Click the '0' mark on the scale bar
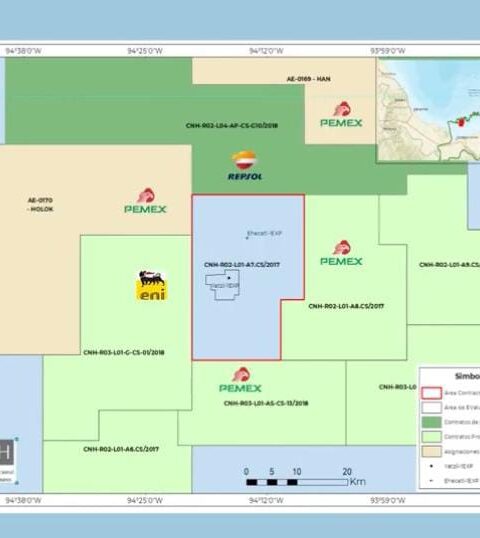This screenshot has width=480, height=538. click(246, 472)
